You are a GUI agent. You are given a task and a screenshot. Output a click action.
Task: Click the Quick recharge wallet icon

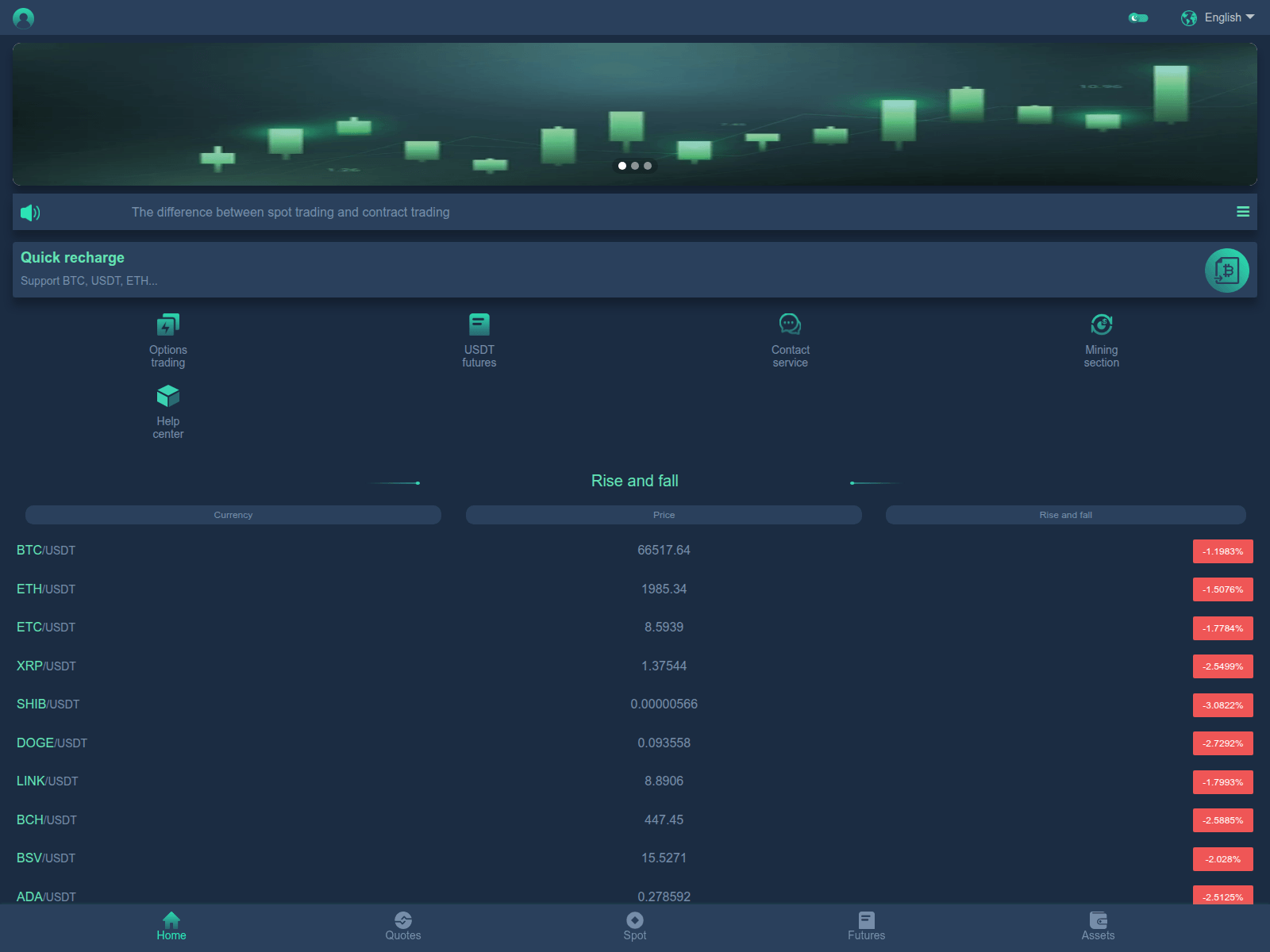point(1226,270)
